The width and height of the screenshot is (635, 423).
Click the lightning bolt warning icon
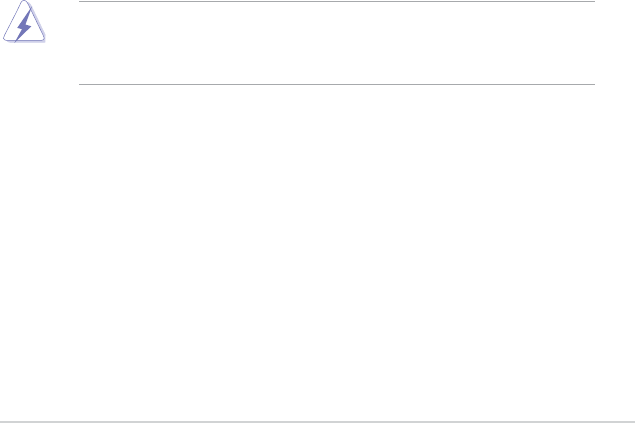[26, 26]
